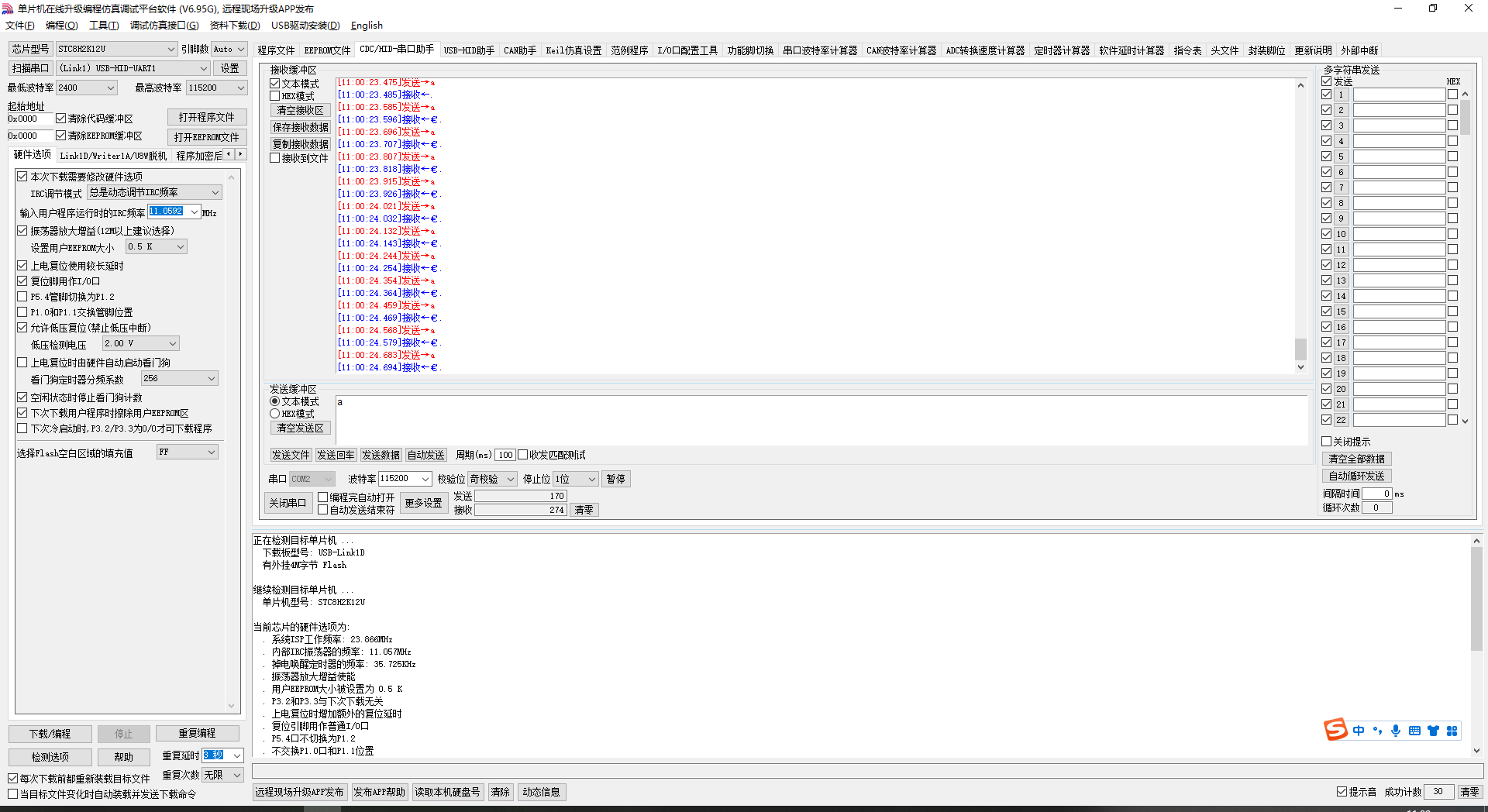The image size is (1488, 812).
Task: Click the send buffer text area
Action: [x=821, y=420]
